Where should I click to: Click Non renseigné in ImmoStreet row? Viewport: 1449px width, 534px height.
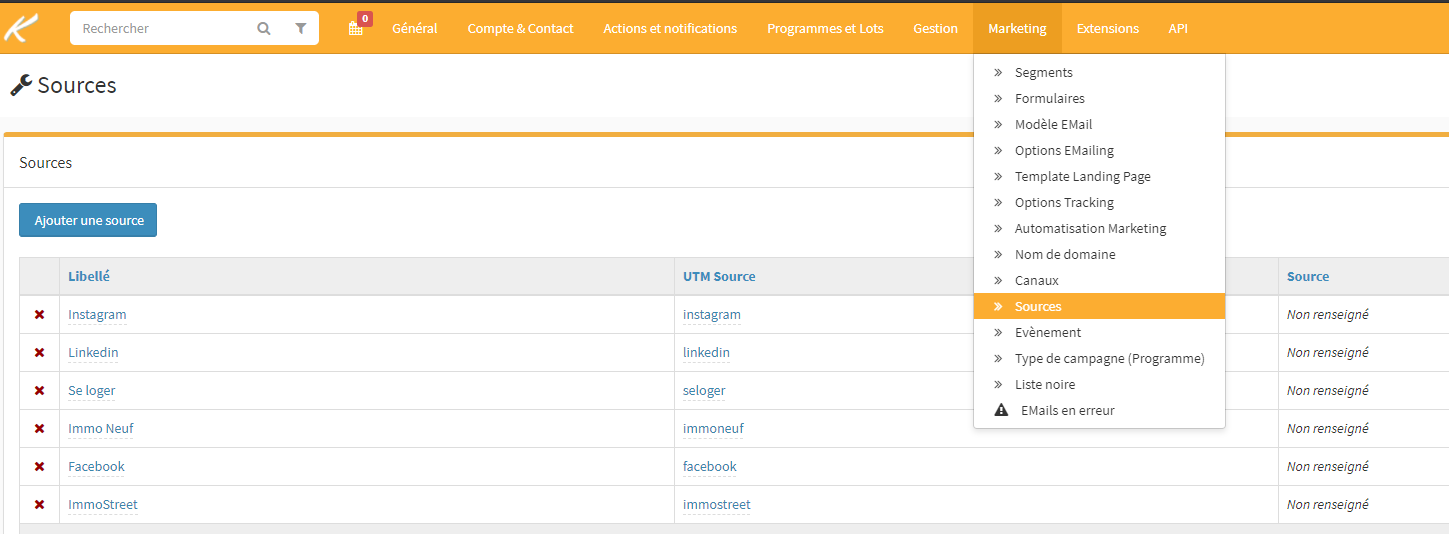[1328, 505]
